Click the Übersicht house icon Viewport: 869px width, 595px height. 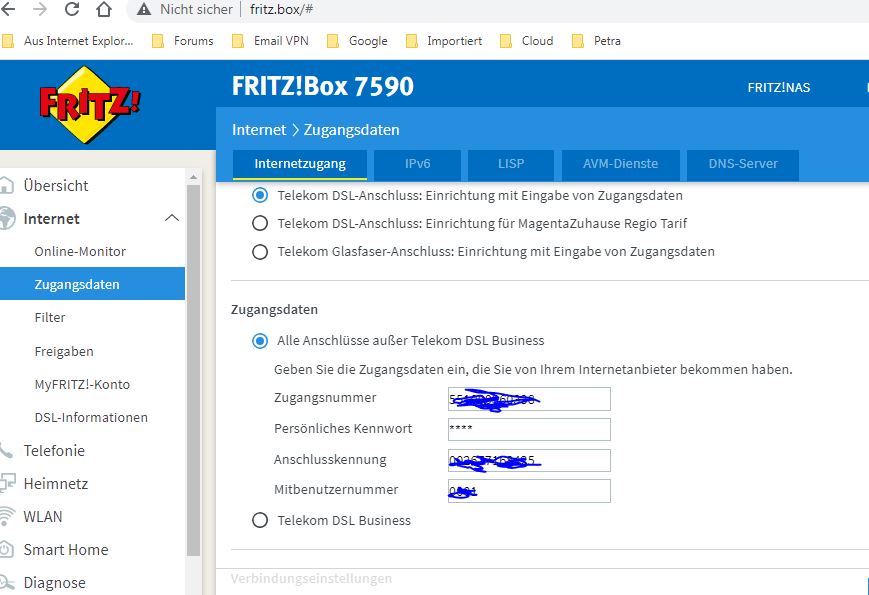click(6, 185)
